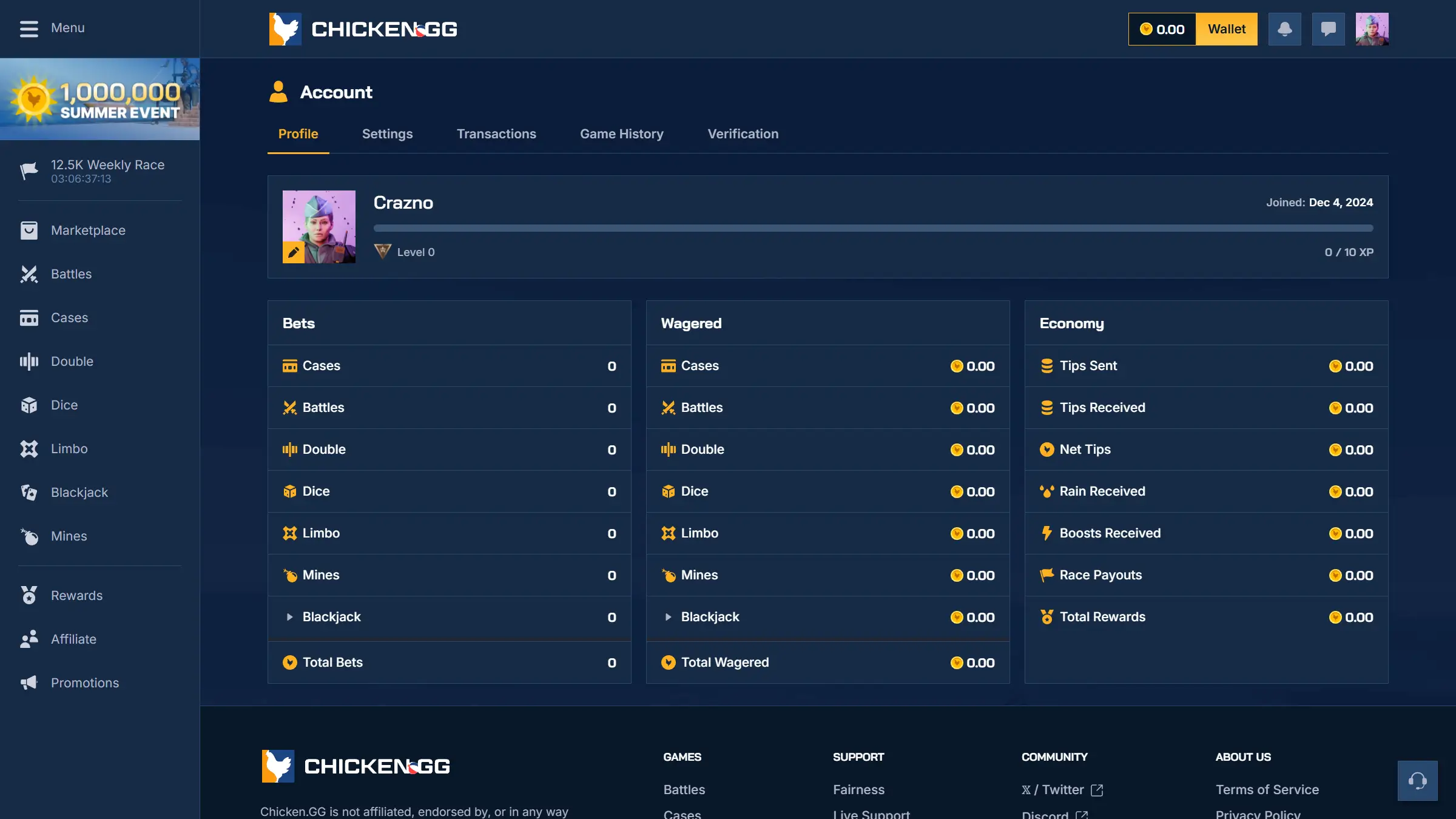1456x819 pixels.
Task: Select the Dice game icon in sidebar
Action: [x=29, y=405]
